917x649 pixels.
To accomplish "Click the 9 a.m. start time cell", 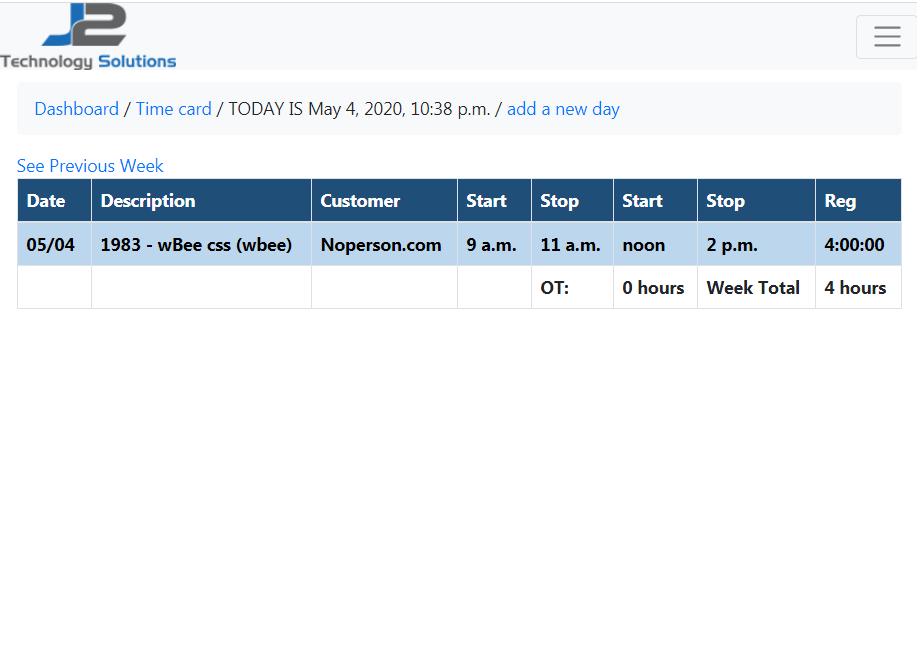I will (x=494, y=244).
